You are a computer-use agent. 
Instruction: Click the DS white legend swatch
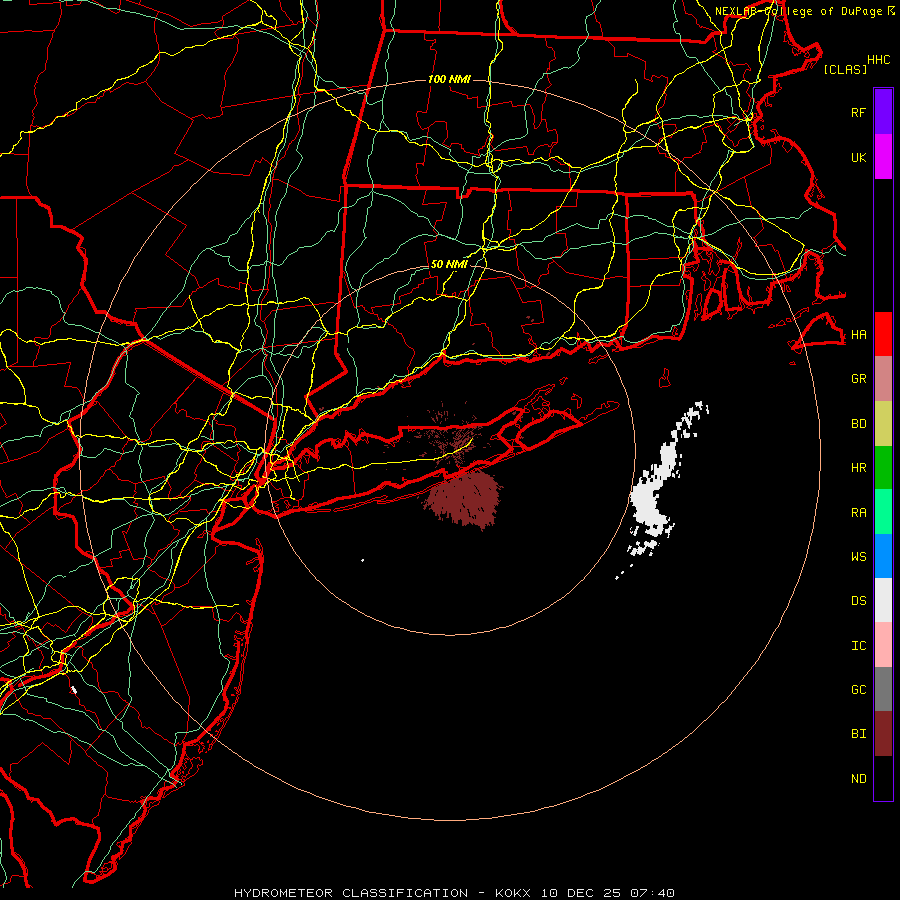coord(883,600)
